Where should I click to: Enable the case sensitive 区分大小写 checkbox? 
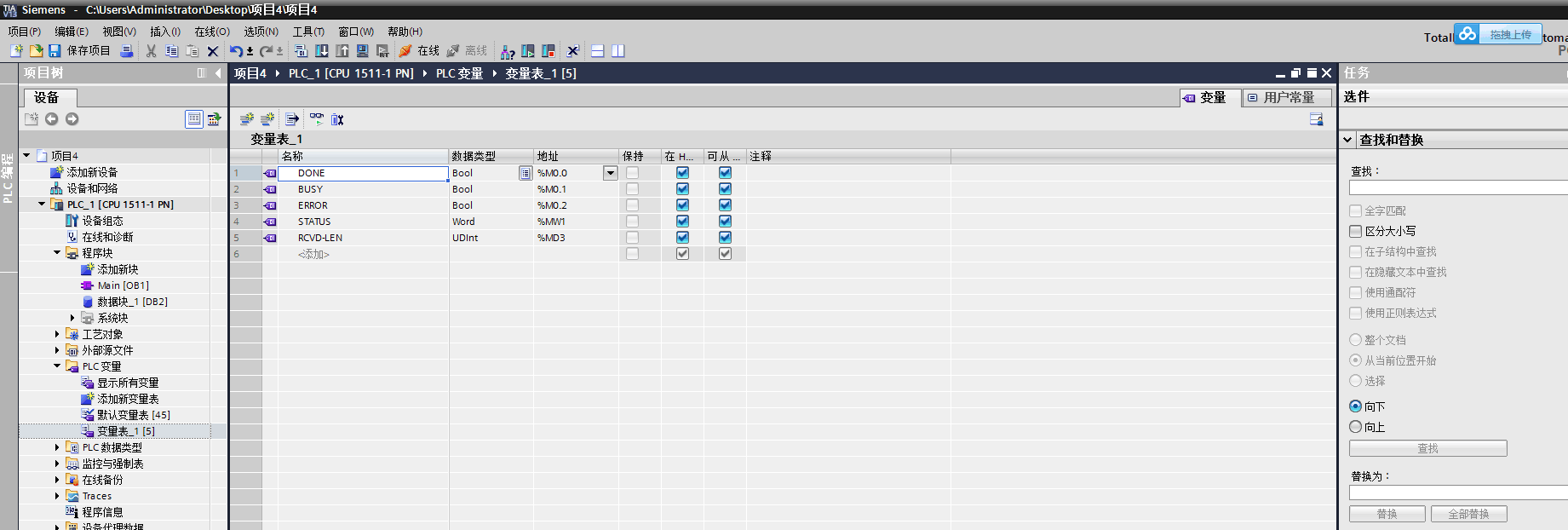[x=1356, y=231]
